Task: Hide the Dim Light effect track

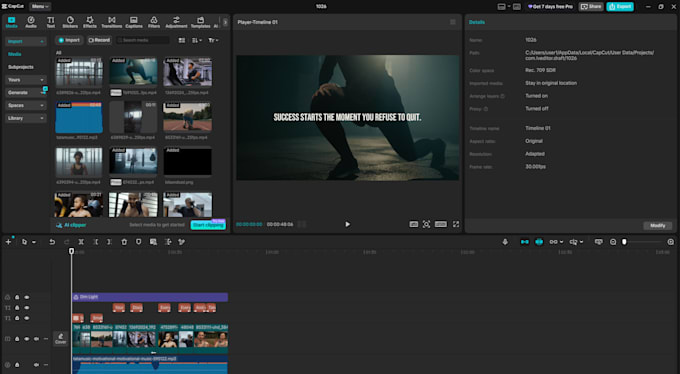Action: coord(26,298)
